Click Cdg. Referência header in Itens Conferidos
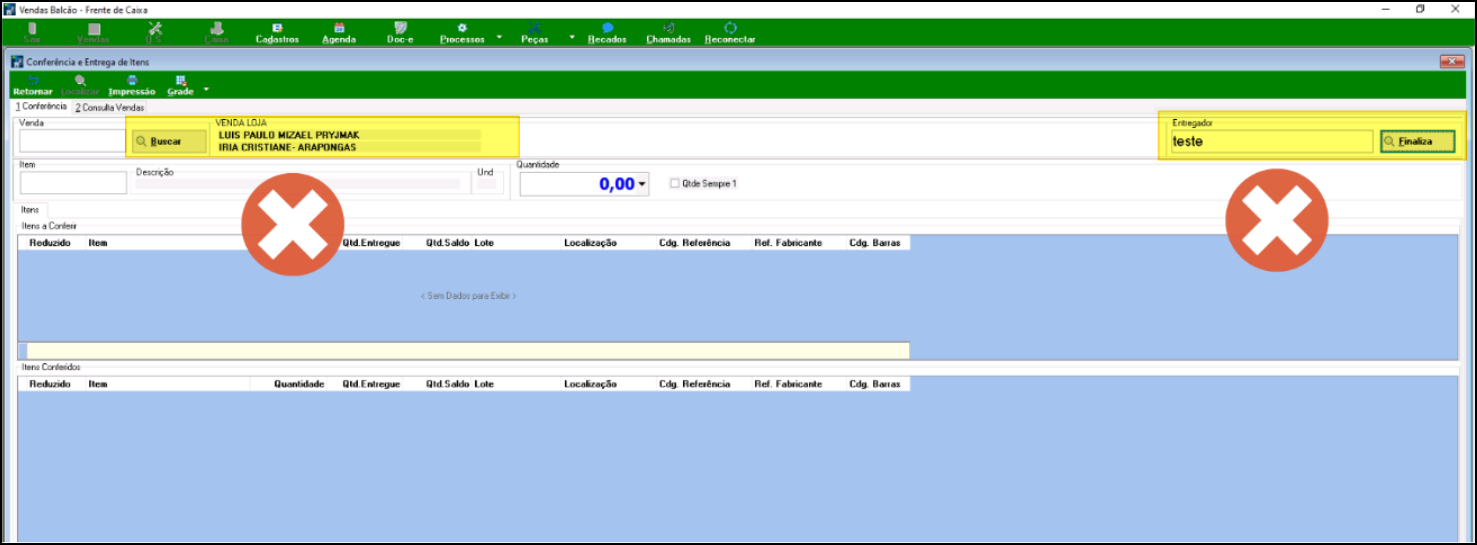The image size is (1477, 545). (695, 384)
